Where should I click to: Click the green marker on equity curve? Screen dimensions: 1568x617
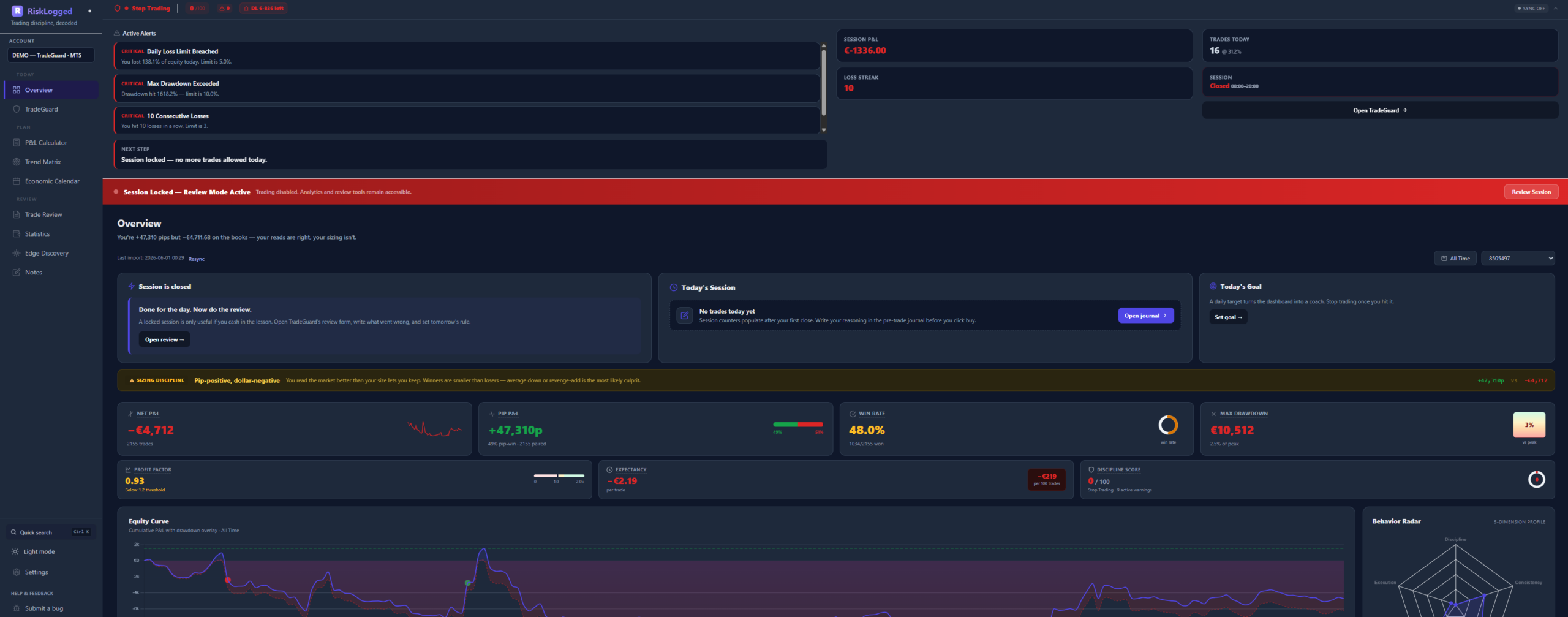[468, 583]
